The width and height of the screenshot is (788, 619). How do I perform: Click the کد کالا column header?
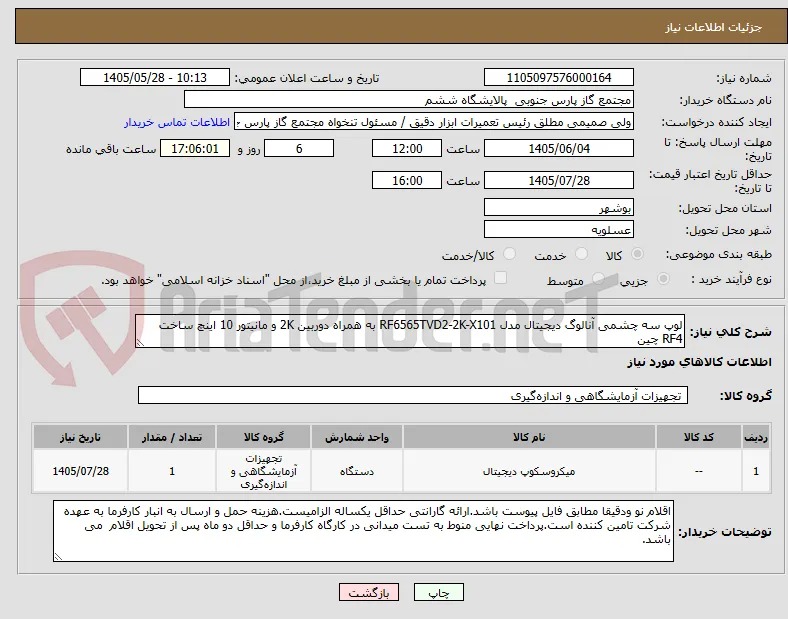point(699,437)
